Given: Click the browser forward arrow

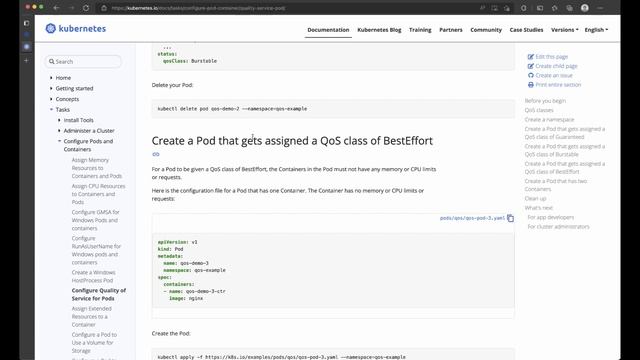Looking at the screenshot, I should 71,8.
